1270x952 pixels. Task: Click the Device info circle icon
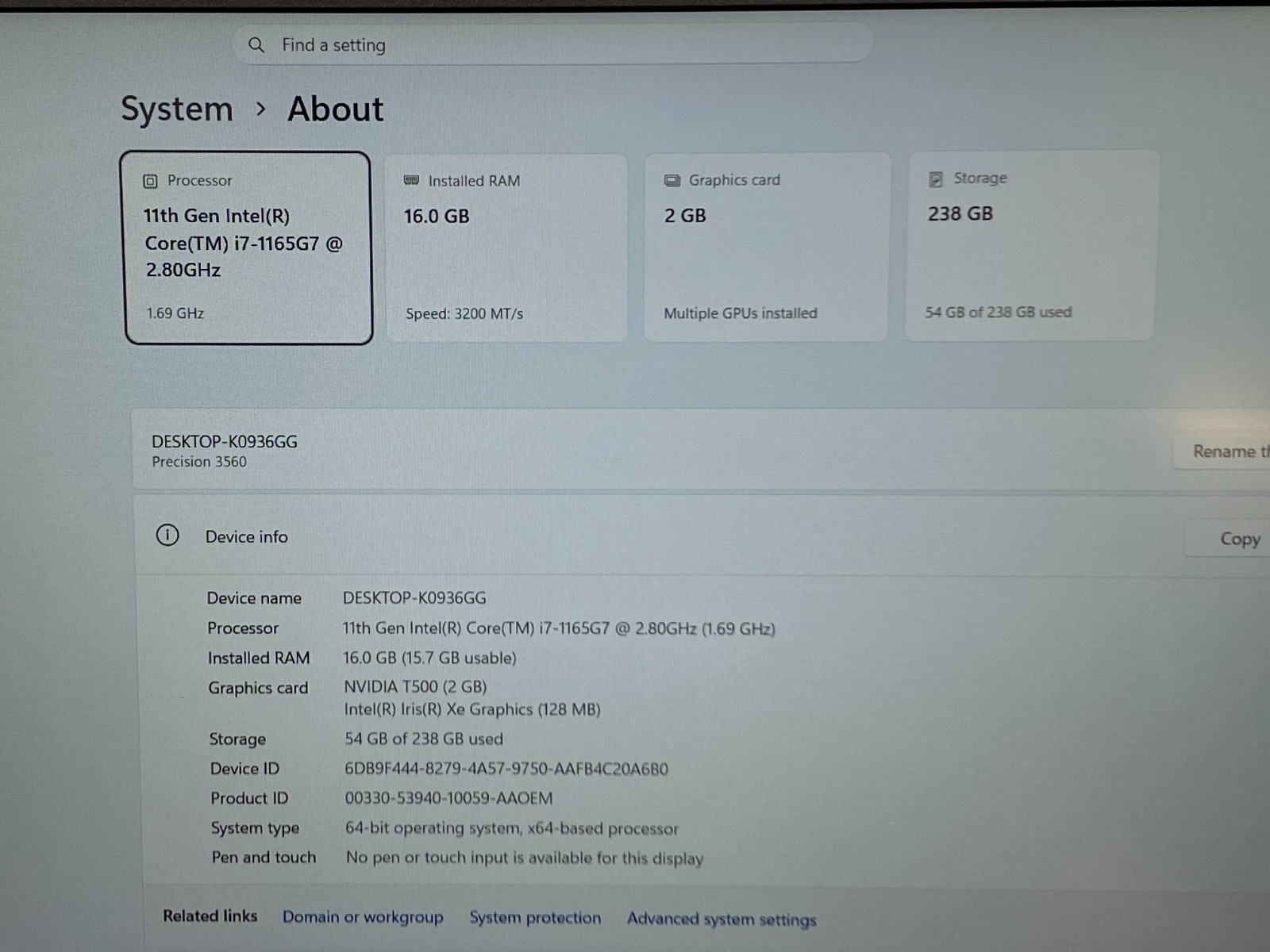(x=167, y=535)
